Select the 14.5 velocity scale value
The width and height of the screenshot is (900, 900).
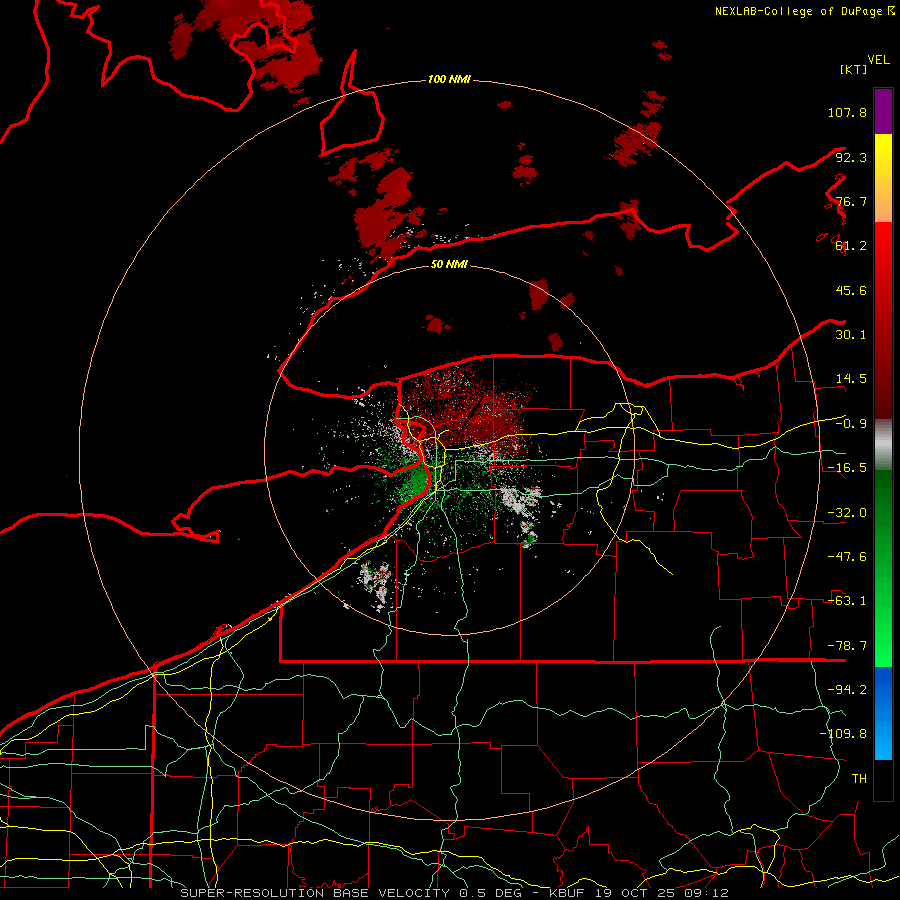pos(851,379)
